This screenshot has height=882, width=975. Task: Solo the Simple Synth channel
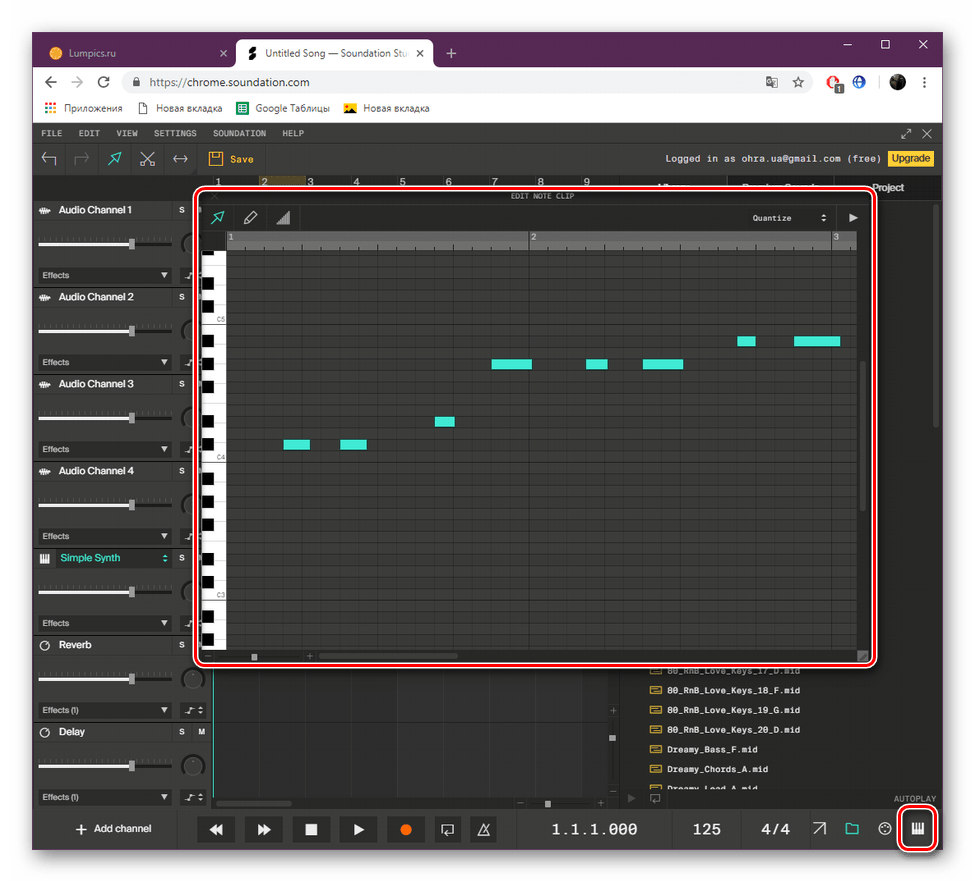point(181,558)
